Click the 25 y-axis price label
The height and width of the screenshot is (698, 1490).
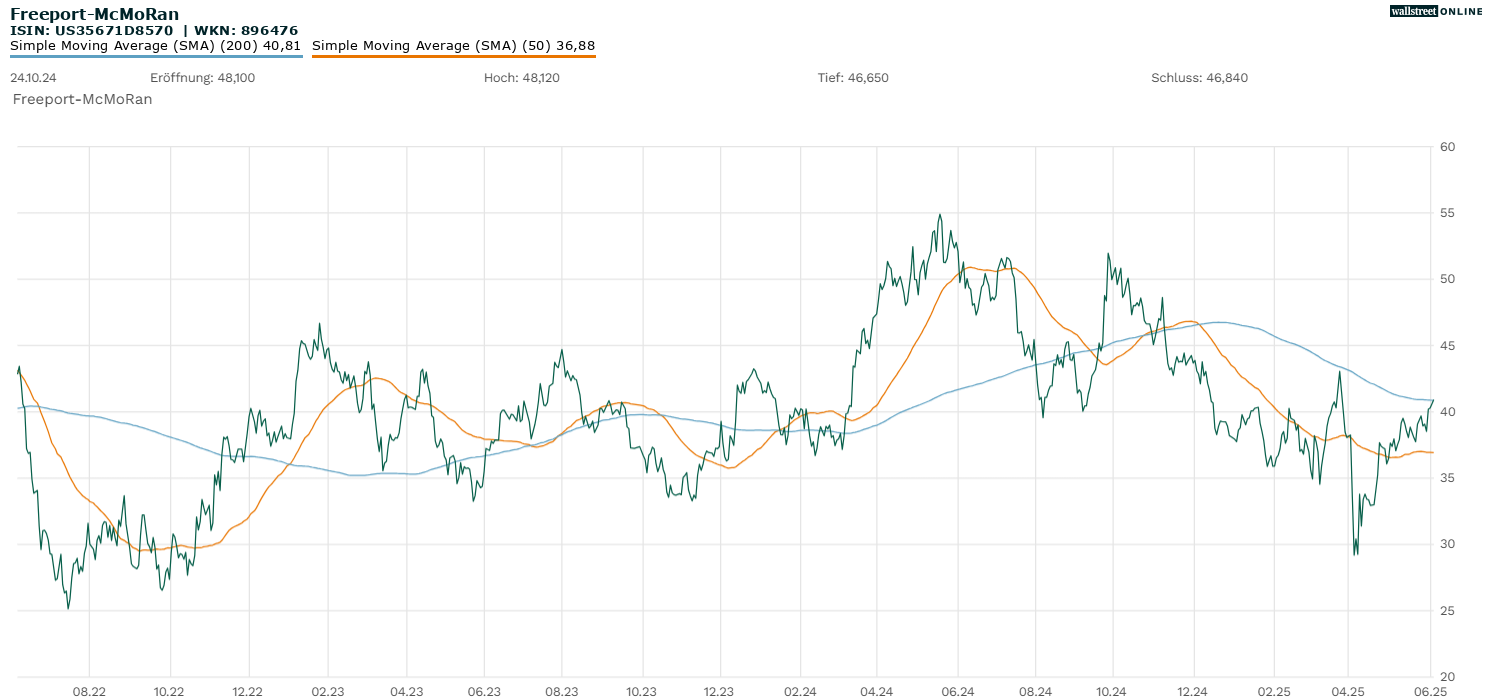click(1447, 611)
